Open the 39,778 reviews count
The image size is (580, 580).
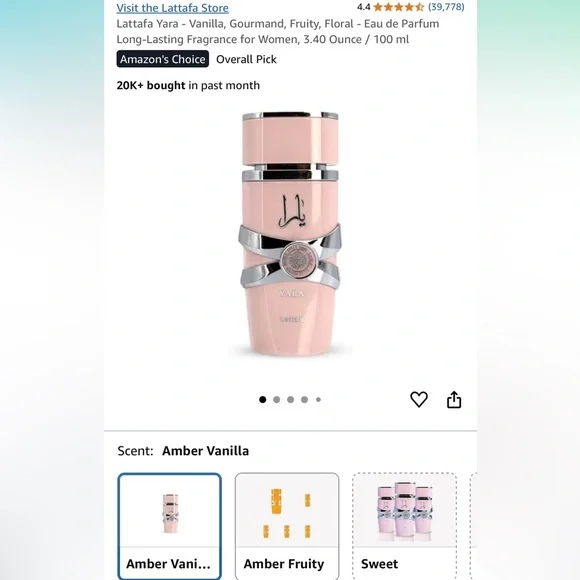point(446,7)
